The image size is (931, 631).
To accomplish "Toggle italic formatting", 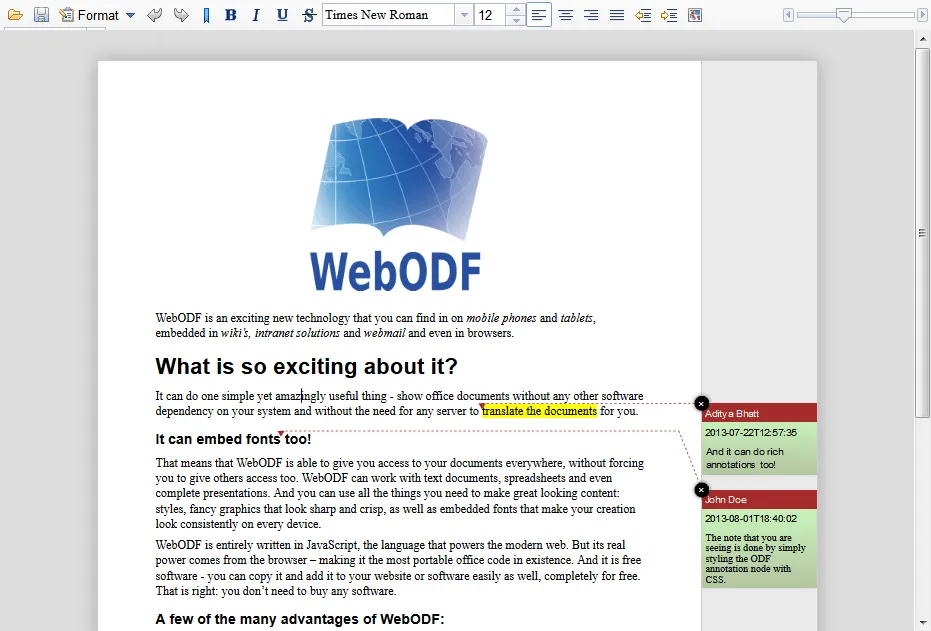I will [x=257, y=14].
